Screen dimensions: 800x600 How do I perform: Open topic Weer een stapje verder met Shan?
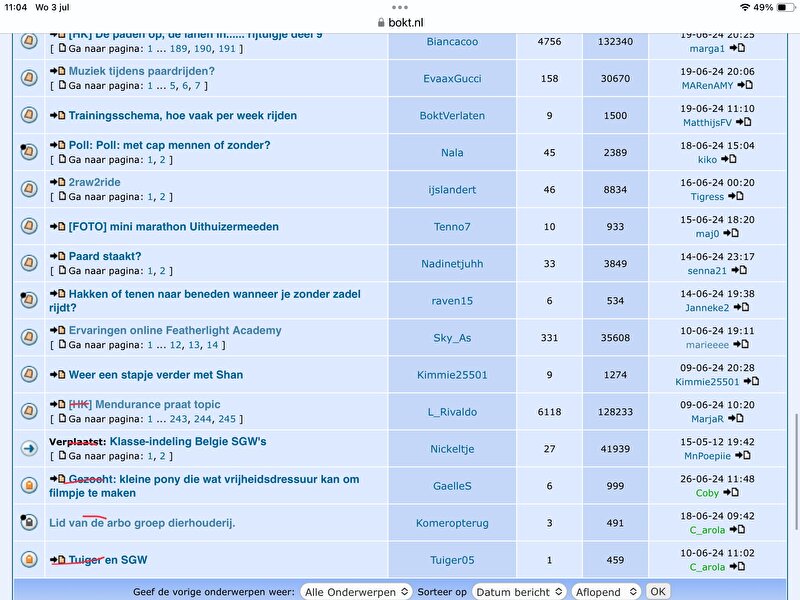(156, 374)
